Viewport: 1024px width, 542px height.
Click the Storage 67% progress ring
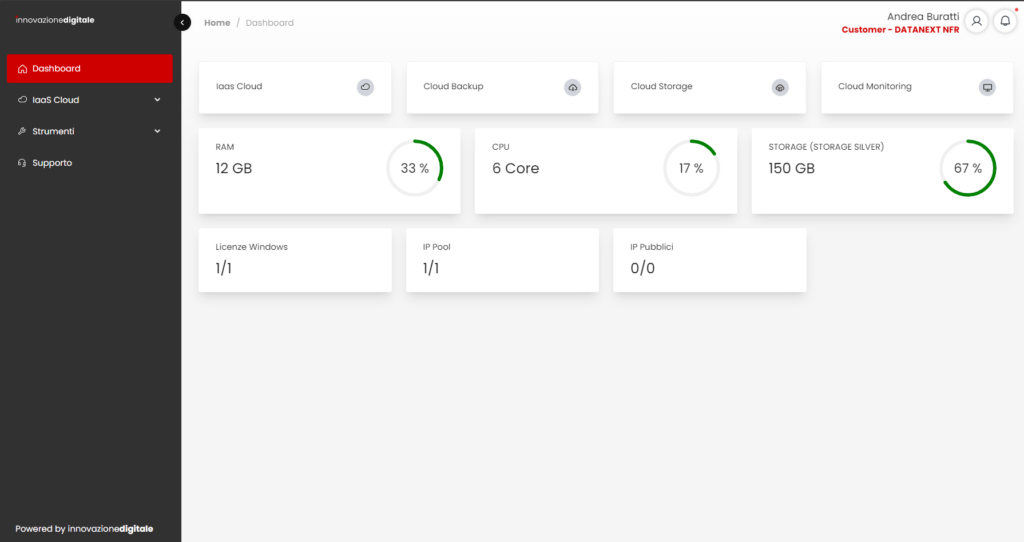[967, 168]
